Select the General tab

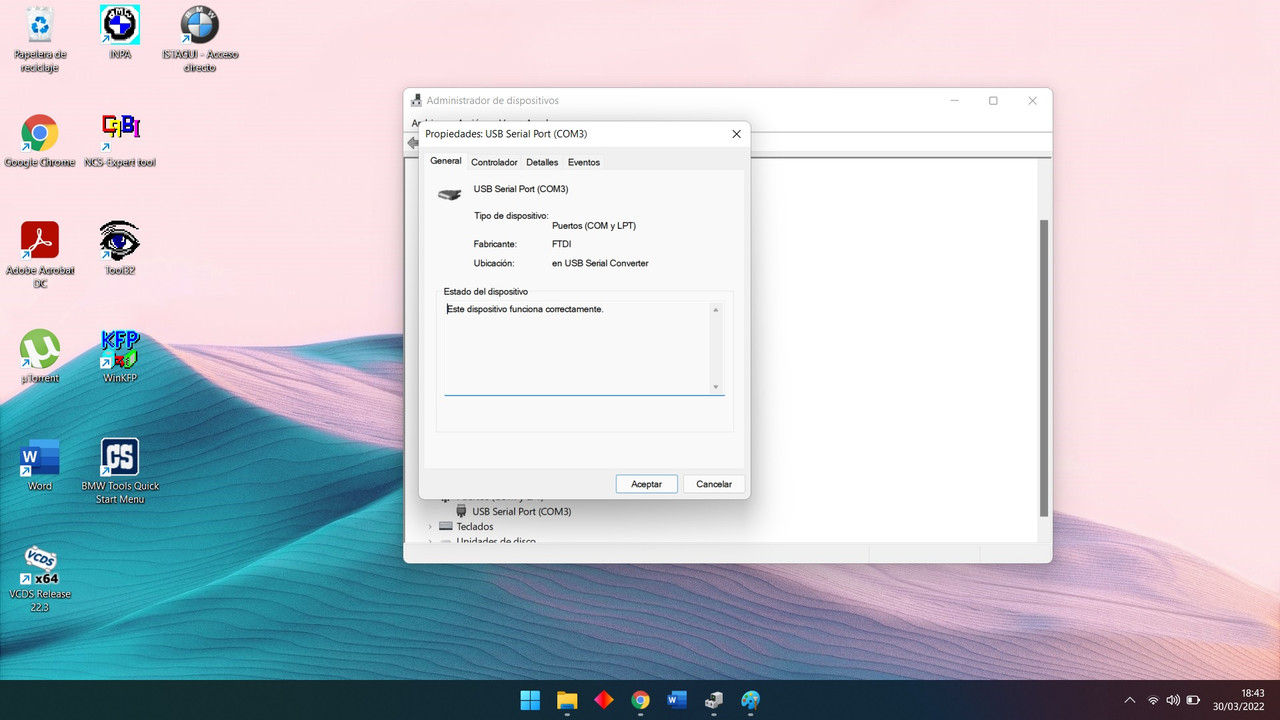(x=446, y=161)
